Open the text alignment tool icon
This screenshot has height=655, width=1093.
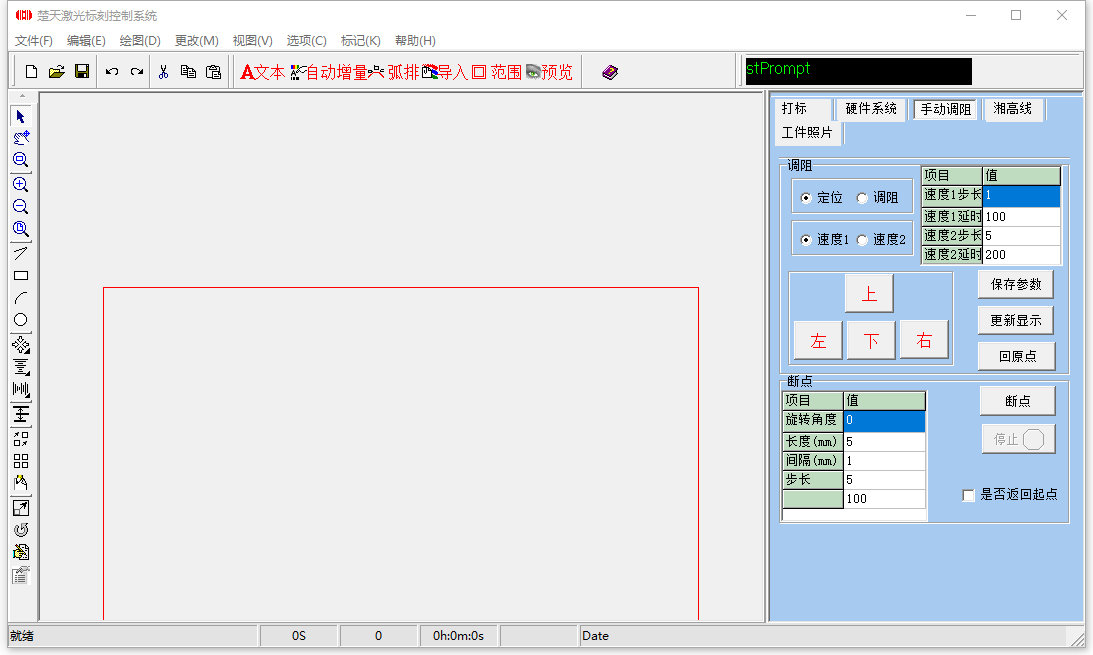(x=21, y=367)
